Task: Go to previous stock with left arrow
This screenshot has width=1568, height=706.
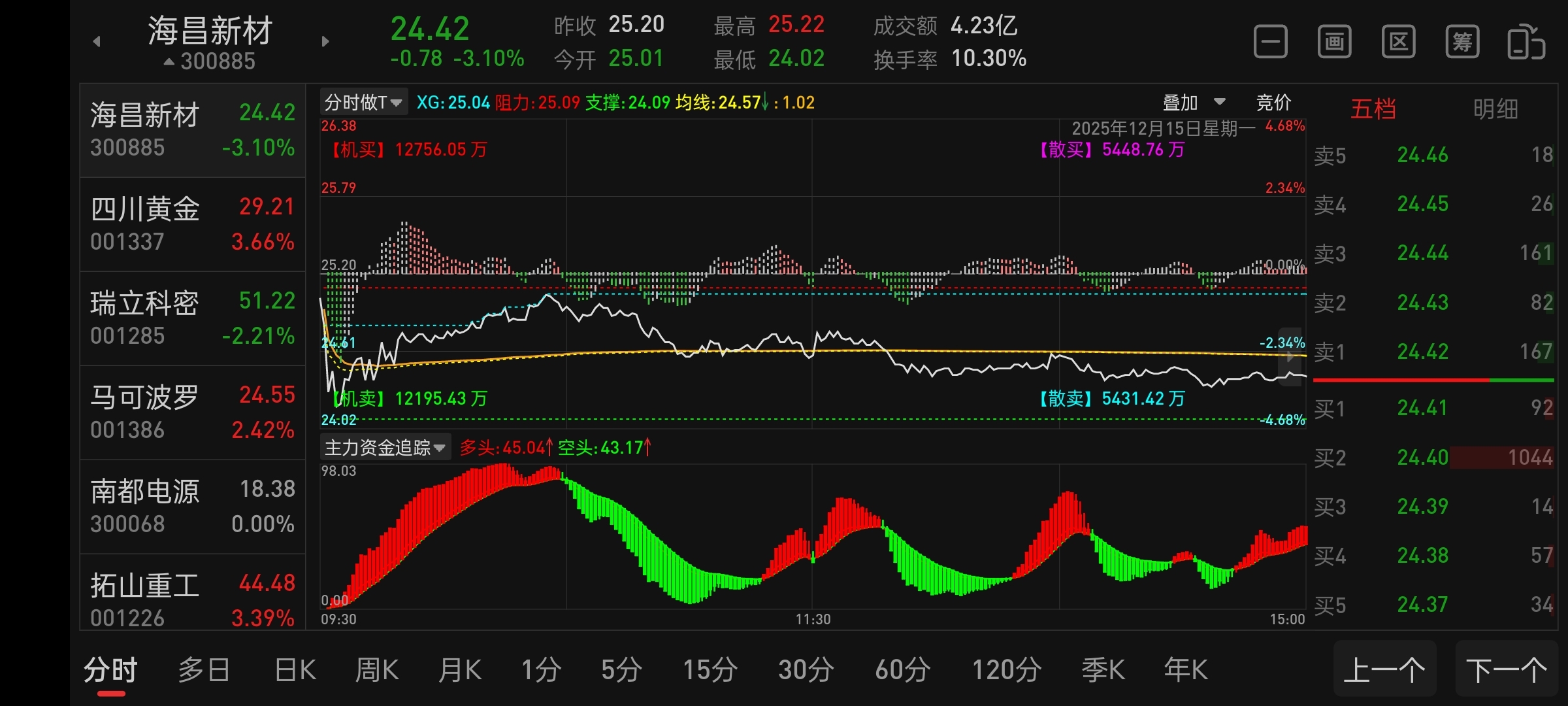Action: coord(97,42)
